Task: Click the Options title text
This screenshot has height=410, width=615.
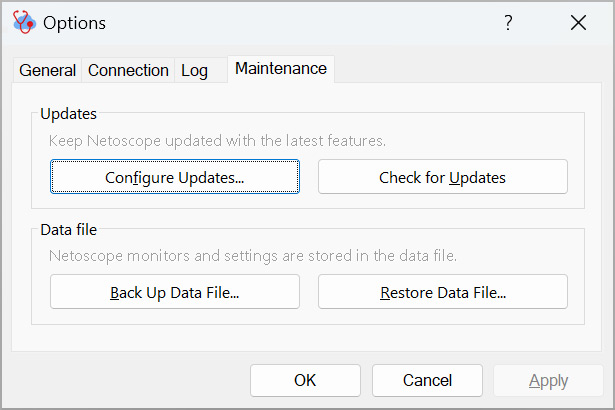Action: 75,23
